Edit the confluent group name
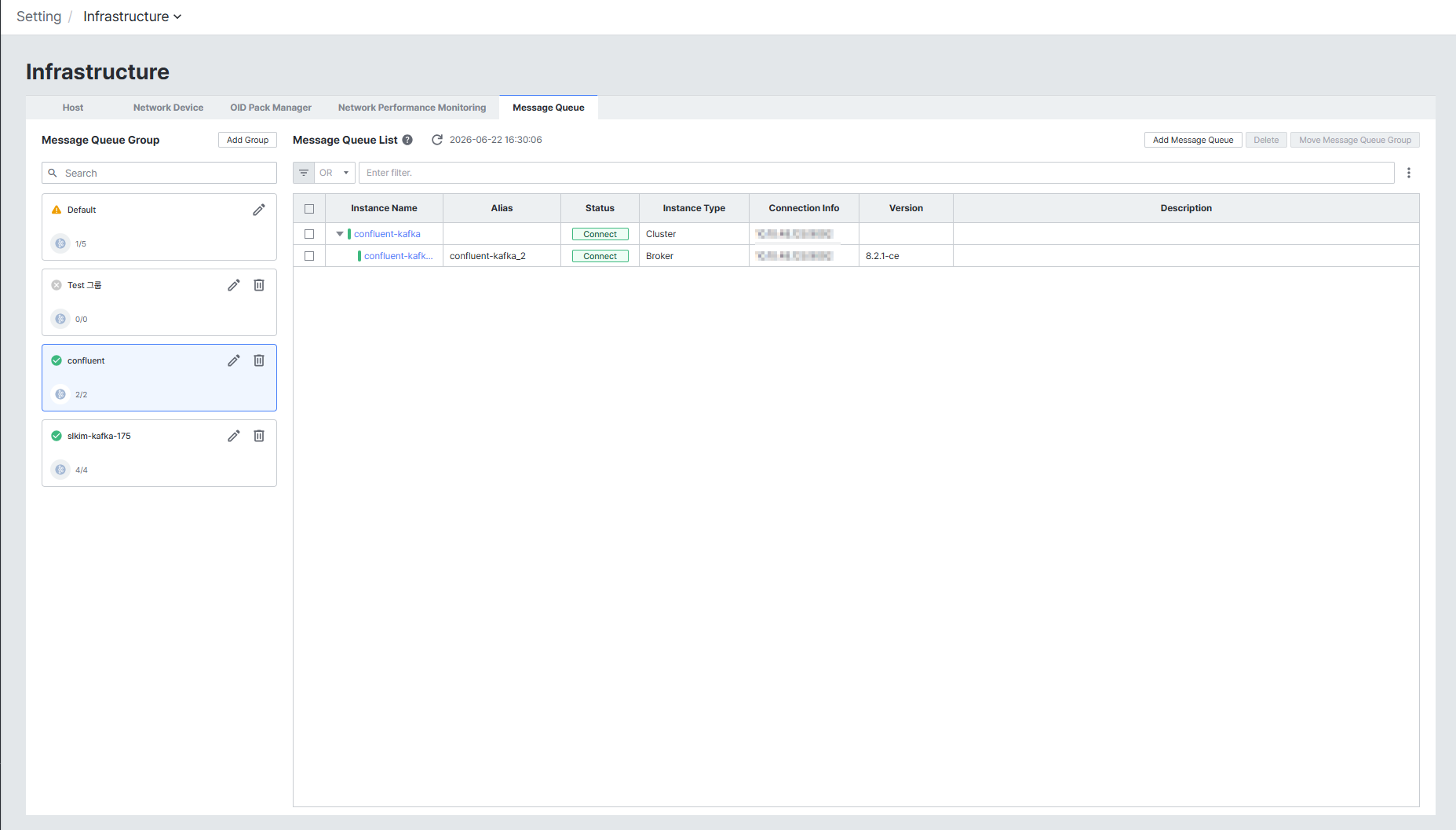The image size is (1456, 830). click(x=234, y=360)
